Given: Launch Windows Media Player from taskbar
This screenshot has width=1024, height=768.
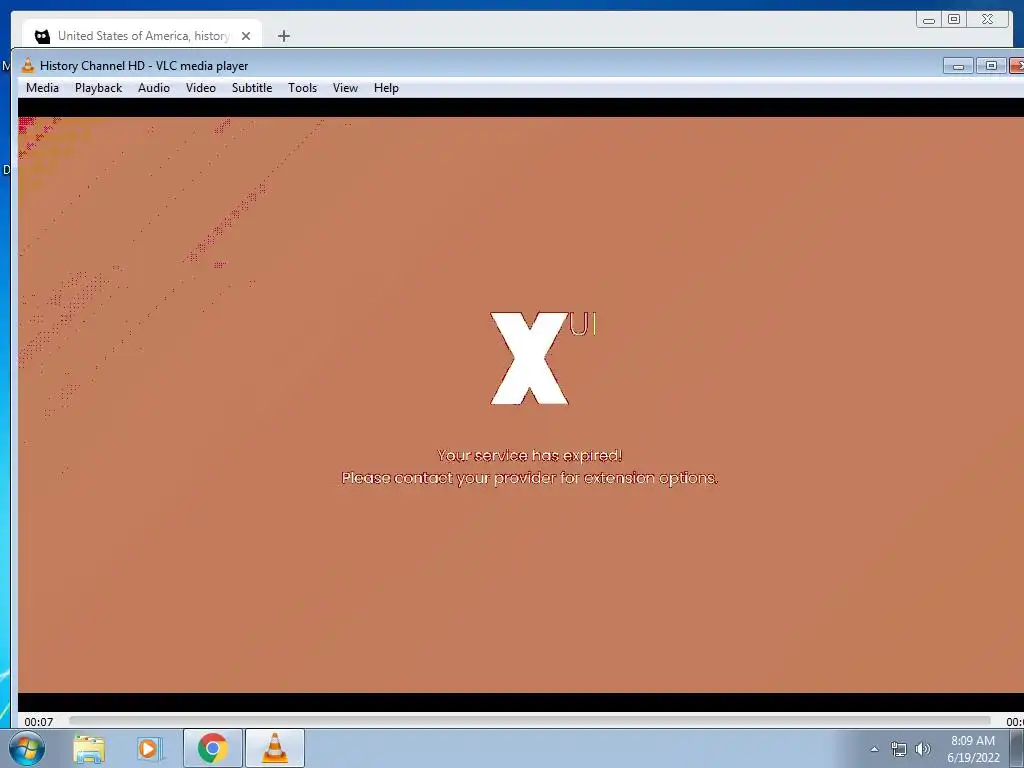Looking at the screenshot, I should click(149, 748).
